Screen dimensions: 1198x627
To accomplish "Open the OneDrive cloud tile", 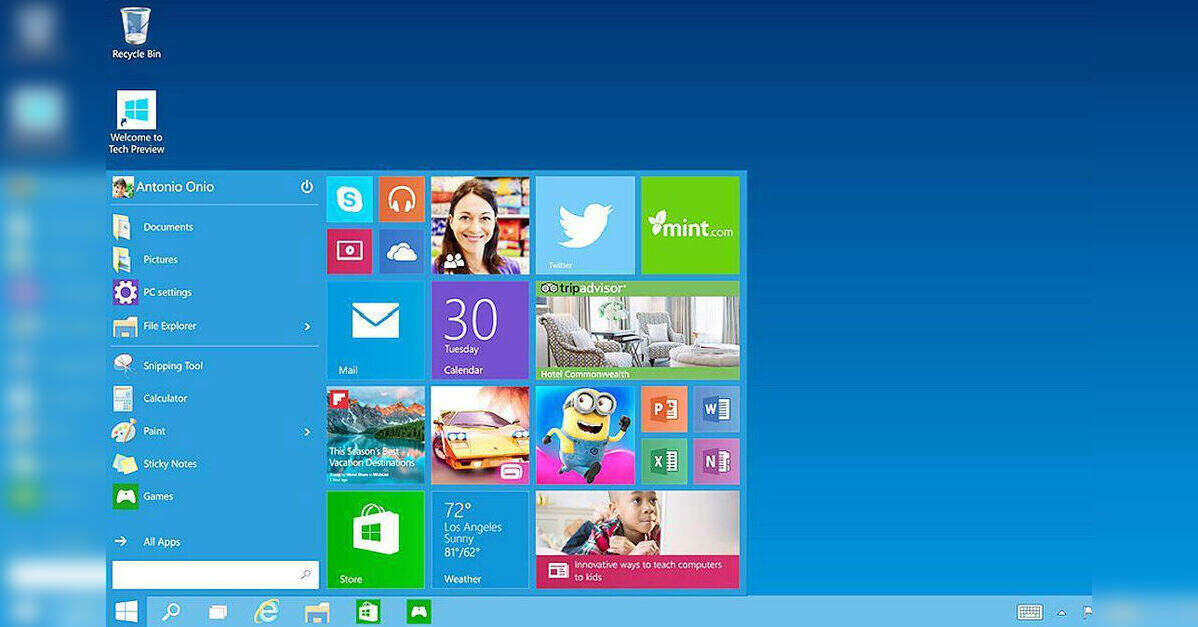I will pyautogui.click(x=402, y=251).
